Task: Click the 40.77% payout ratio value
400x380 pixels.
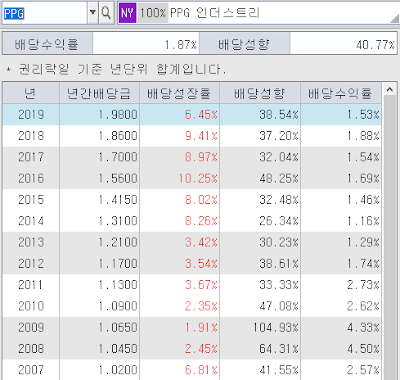Action: click(343, 44)
